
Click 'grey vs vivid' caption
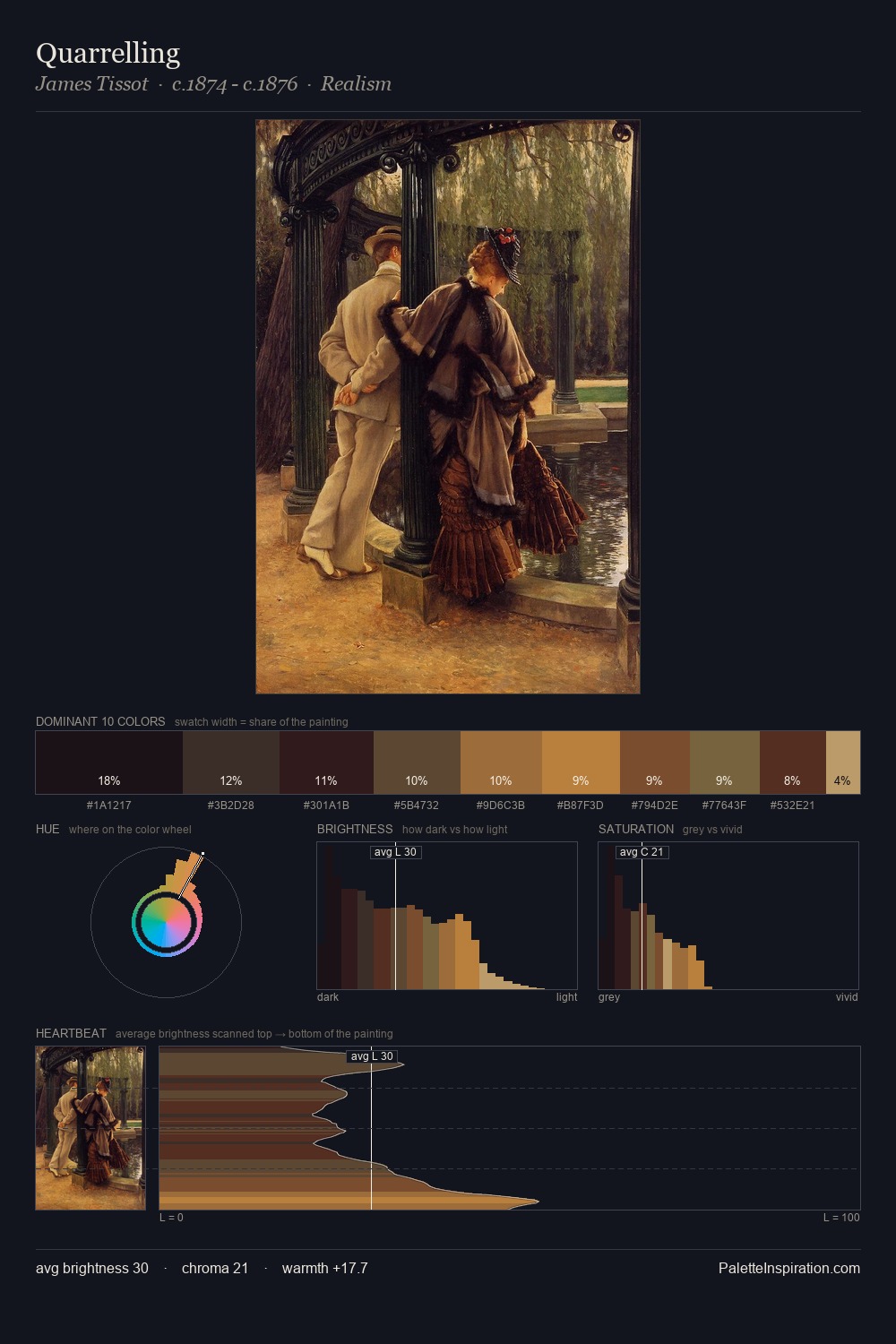(x=712, y=830)
